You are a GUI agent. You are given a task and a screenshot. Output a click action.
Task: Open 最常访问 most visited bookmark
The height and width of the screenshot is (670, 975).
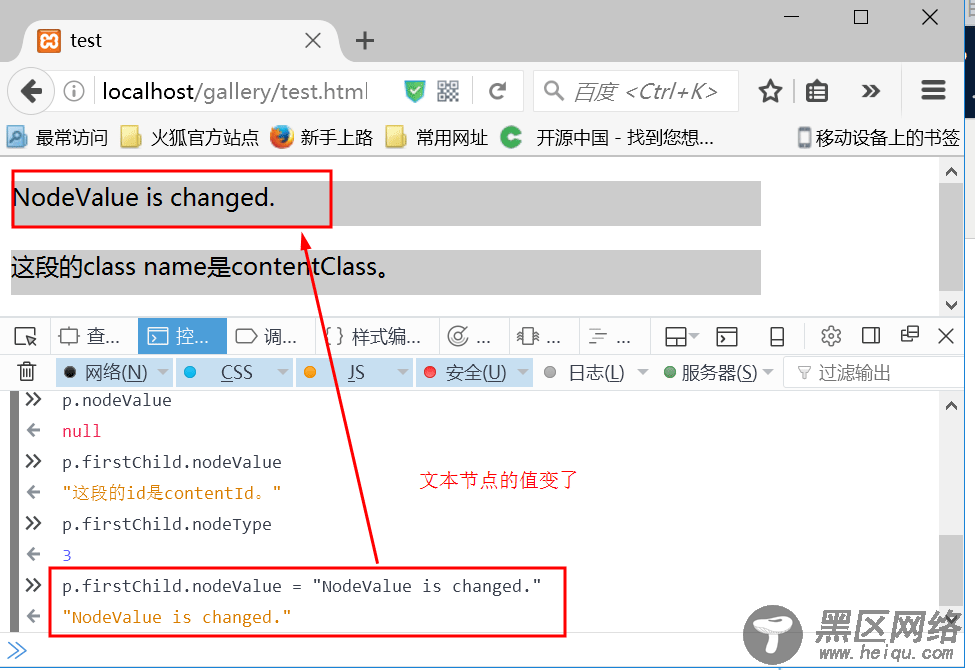58,137
